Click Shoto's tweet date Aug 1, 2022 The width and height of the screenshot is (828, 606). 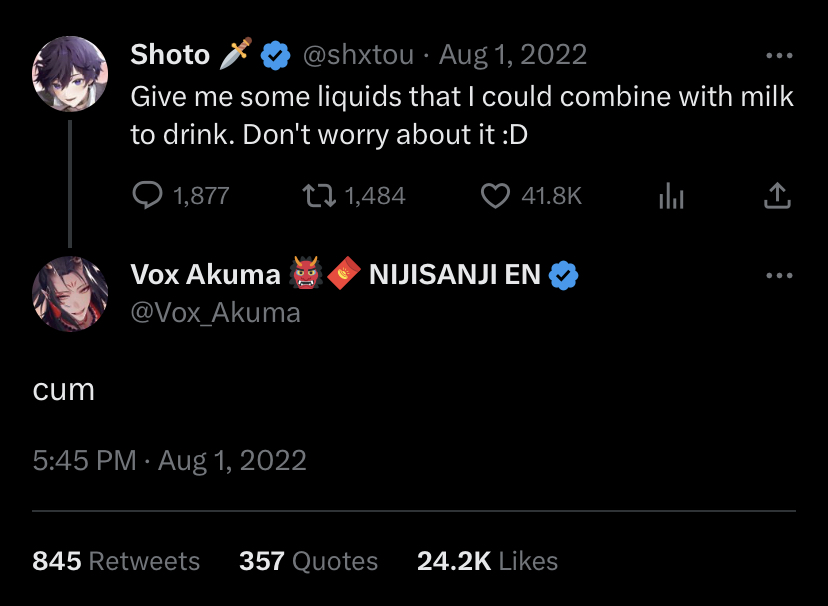click(x=513, y=56)
